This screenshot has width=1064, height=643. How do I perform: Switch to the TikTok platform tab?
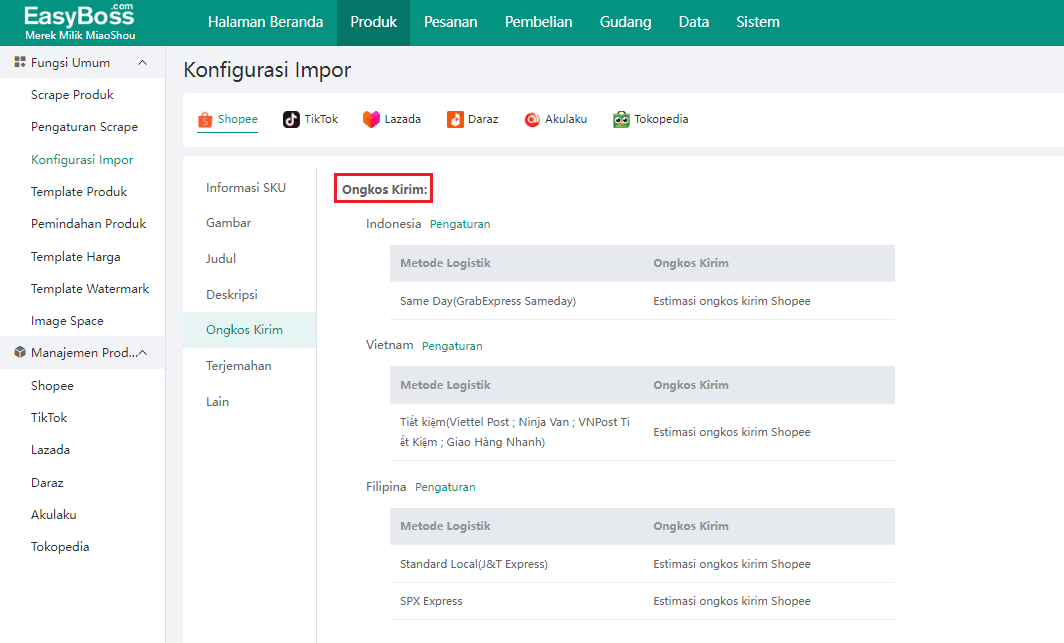pyautogui.click(x=310, y=119)
